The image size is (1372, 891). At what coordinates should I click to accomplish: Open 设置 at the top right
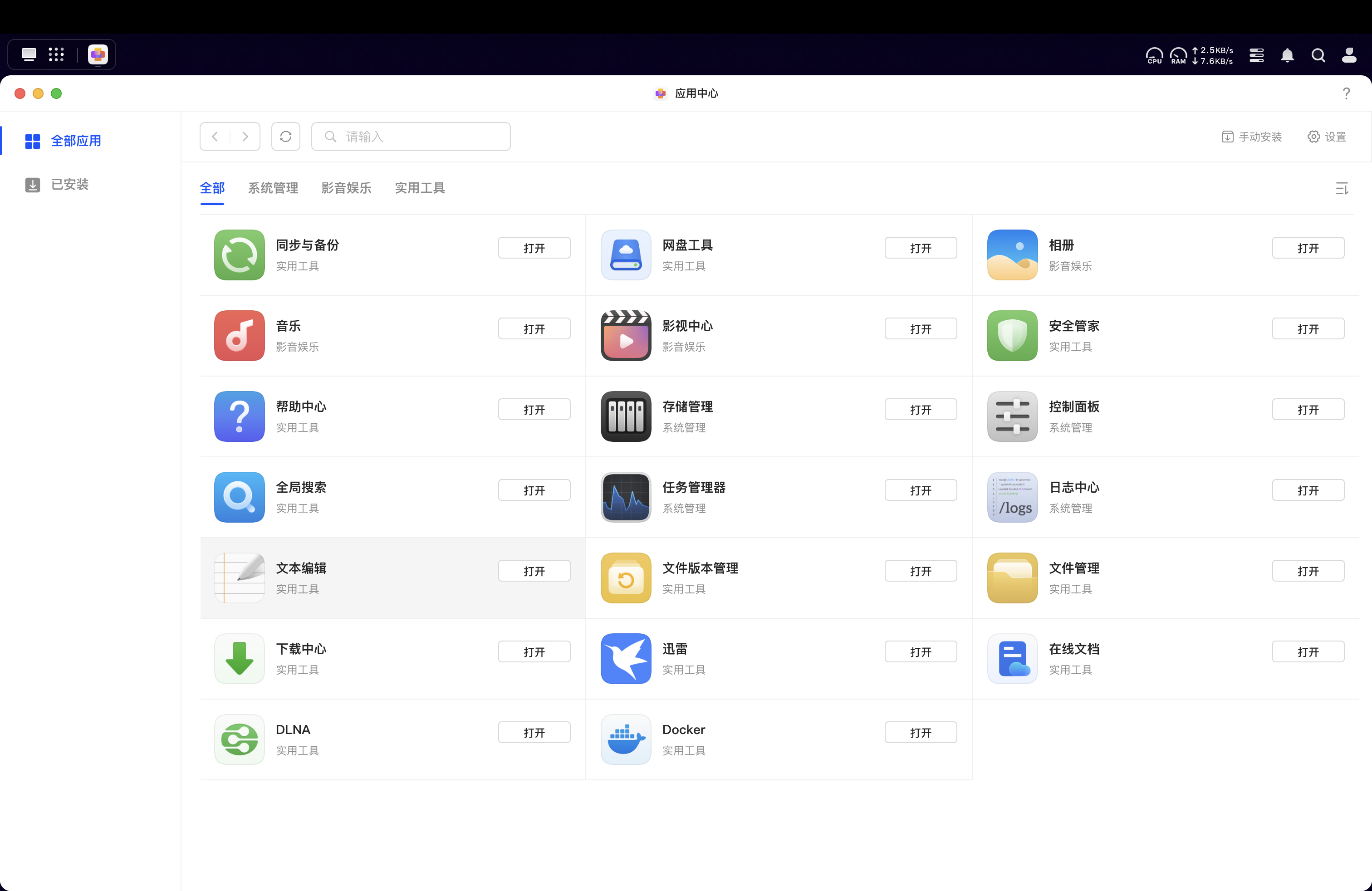[1327, 137]
